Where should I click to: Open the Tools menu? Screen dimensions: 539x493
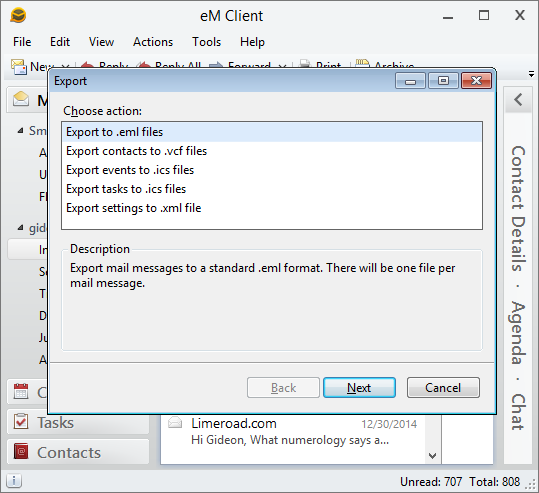click(x=206, y=42)
